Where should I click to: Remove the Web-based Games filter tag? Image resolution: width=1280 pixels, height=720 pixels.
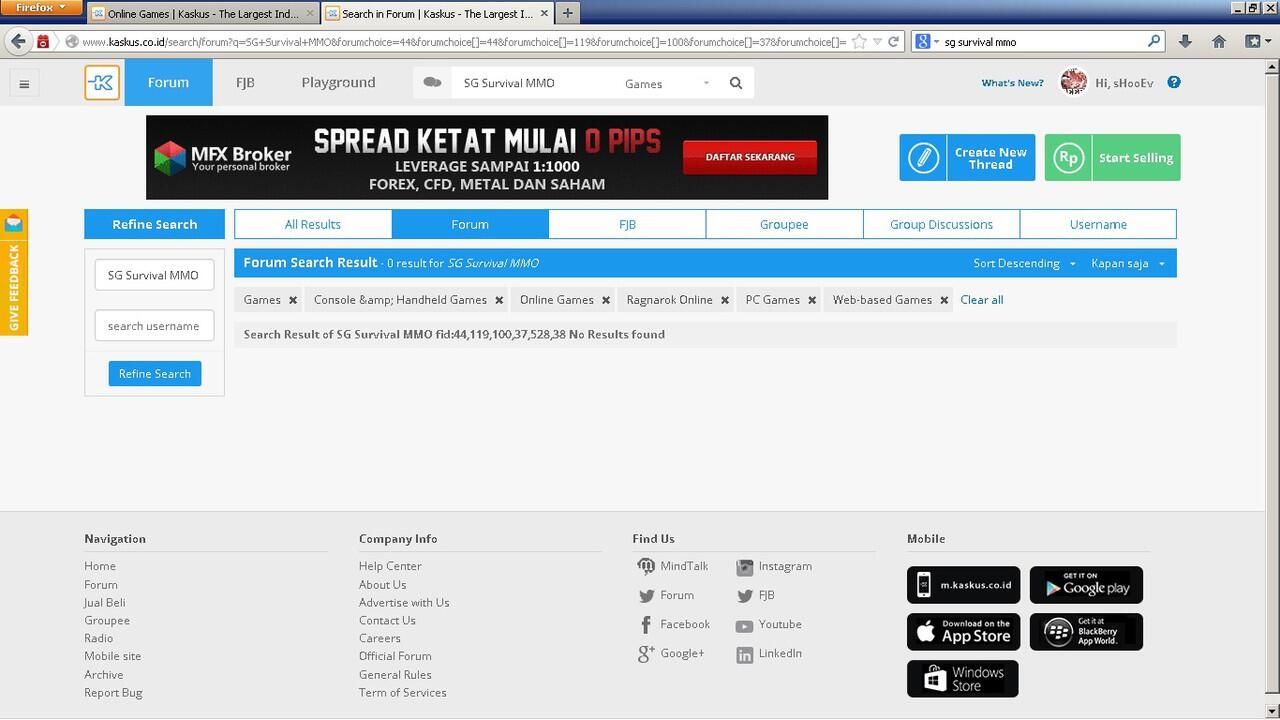pos(944,300)
